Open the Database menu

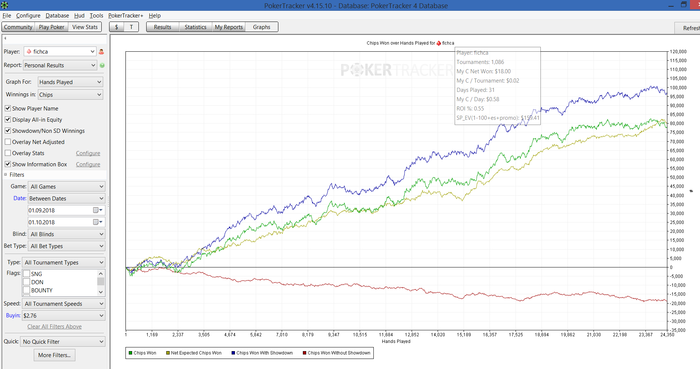point(57,16)
